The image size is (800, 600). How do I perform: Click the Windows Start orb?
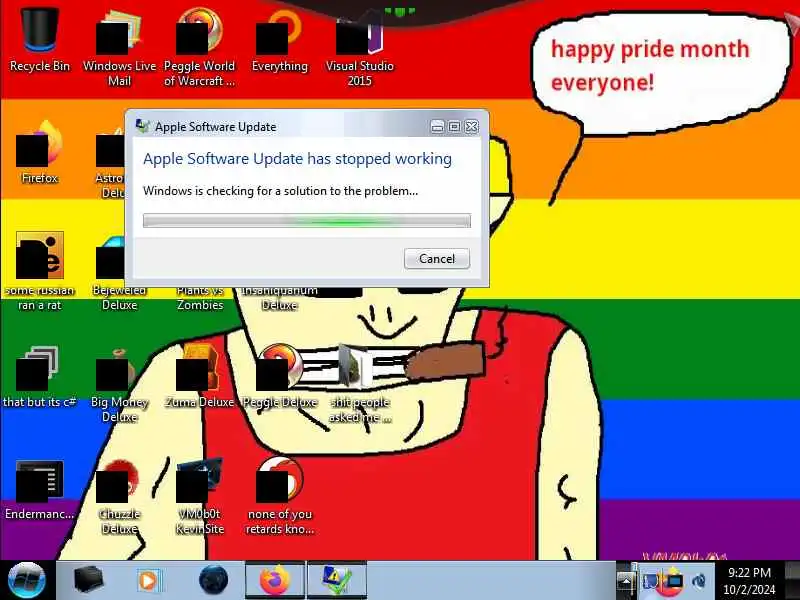coord(27,580)
